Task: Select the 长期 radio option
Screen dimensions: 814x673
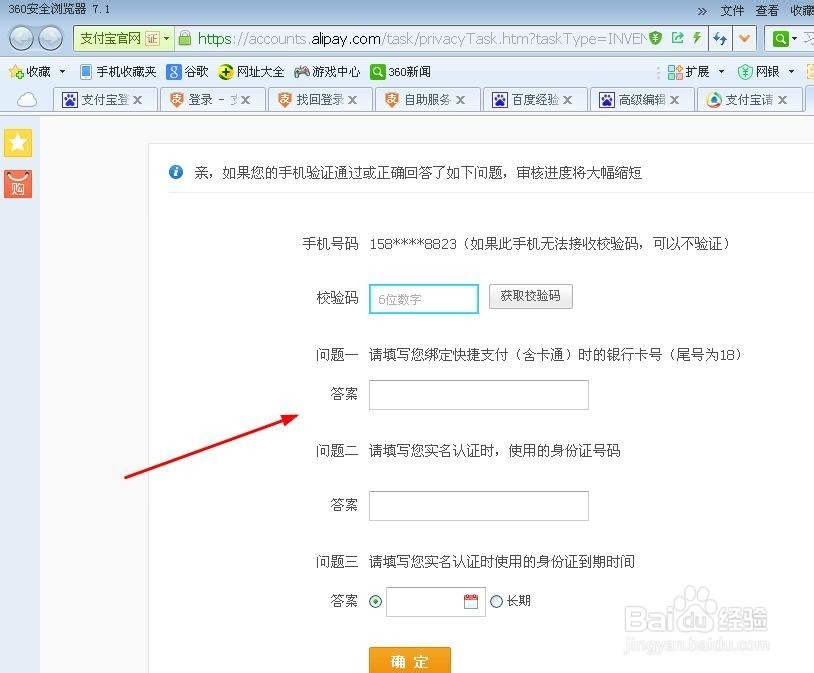Action: click(x=496, y=601)
